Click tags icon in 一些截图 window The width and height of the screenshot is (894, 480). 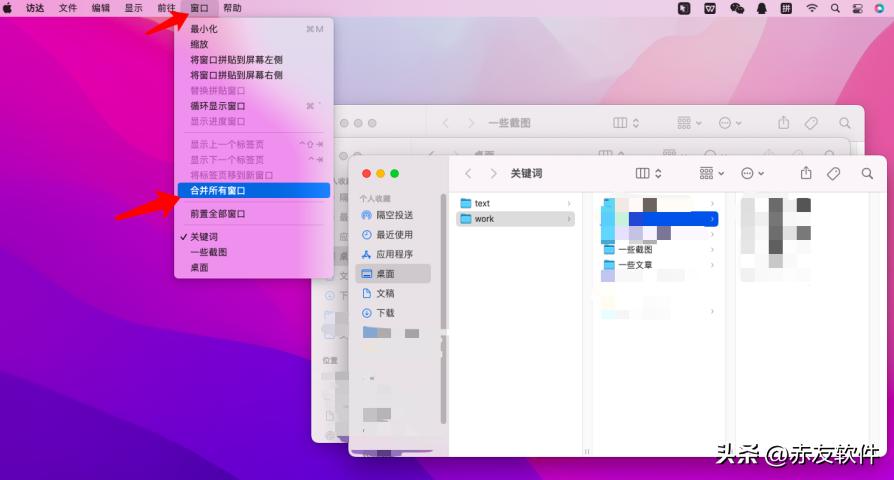click(x=811, y=123)
